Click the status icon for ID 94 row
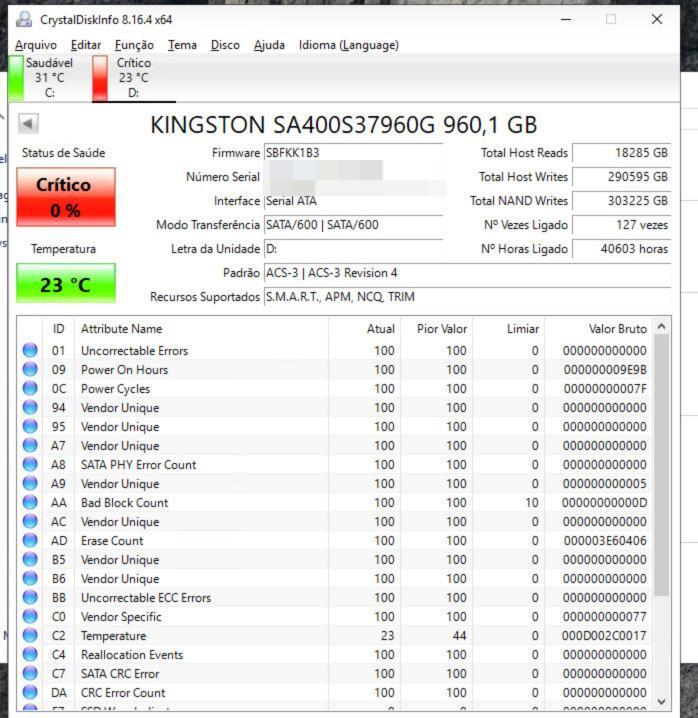Screen dimensions: 698x718 pos(30,407)
